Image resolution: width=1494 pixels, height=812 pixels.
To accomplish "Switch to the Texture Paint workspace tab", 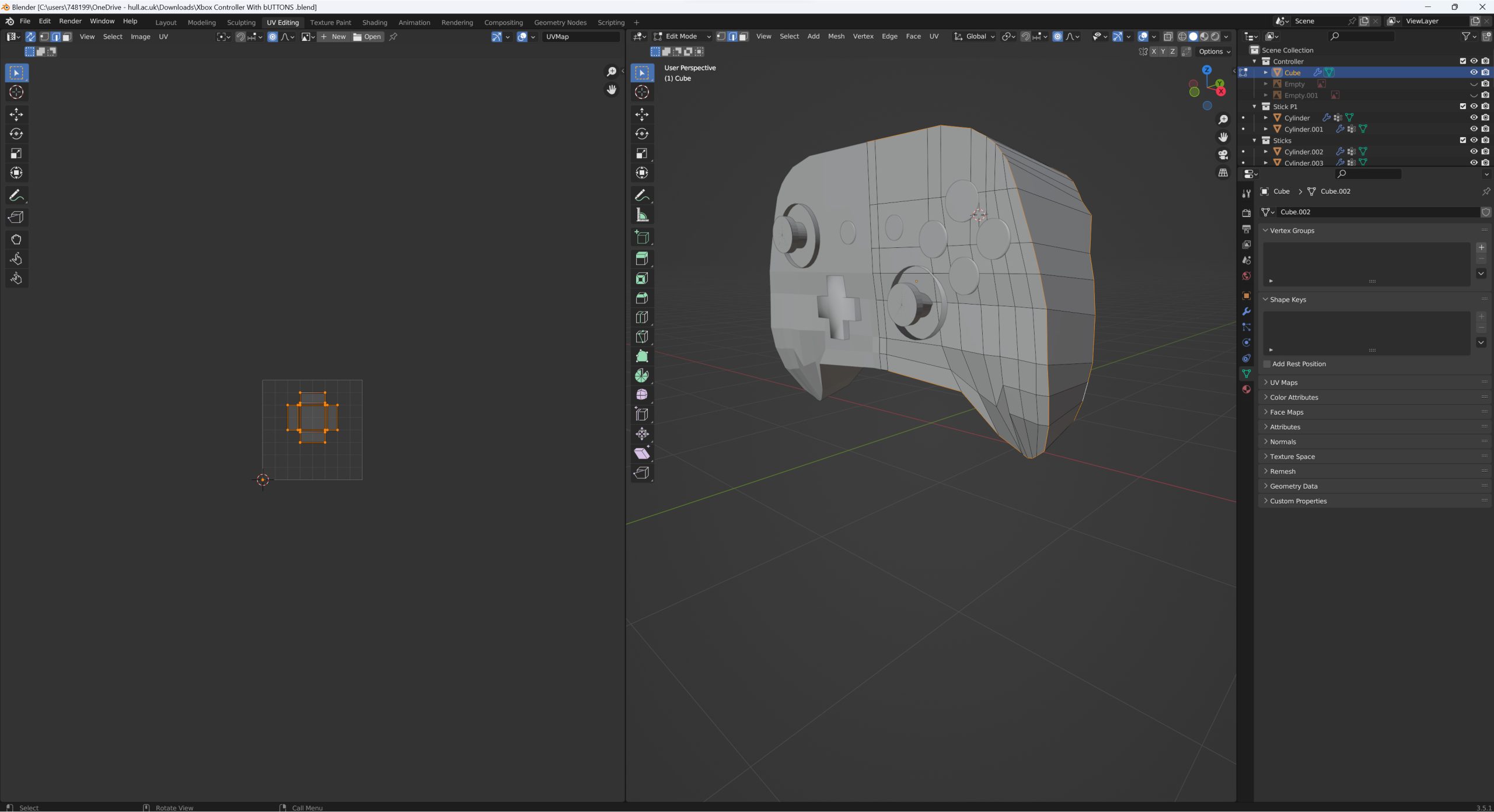I will (x=330, y=23).
